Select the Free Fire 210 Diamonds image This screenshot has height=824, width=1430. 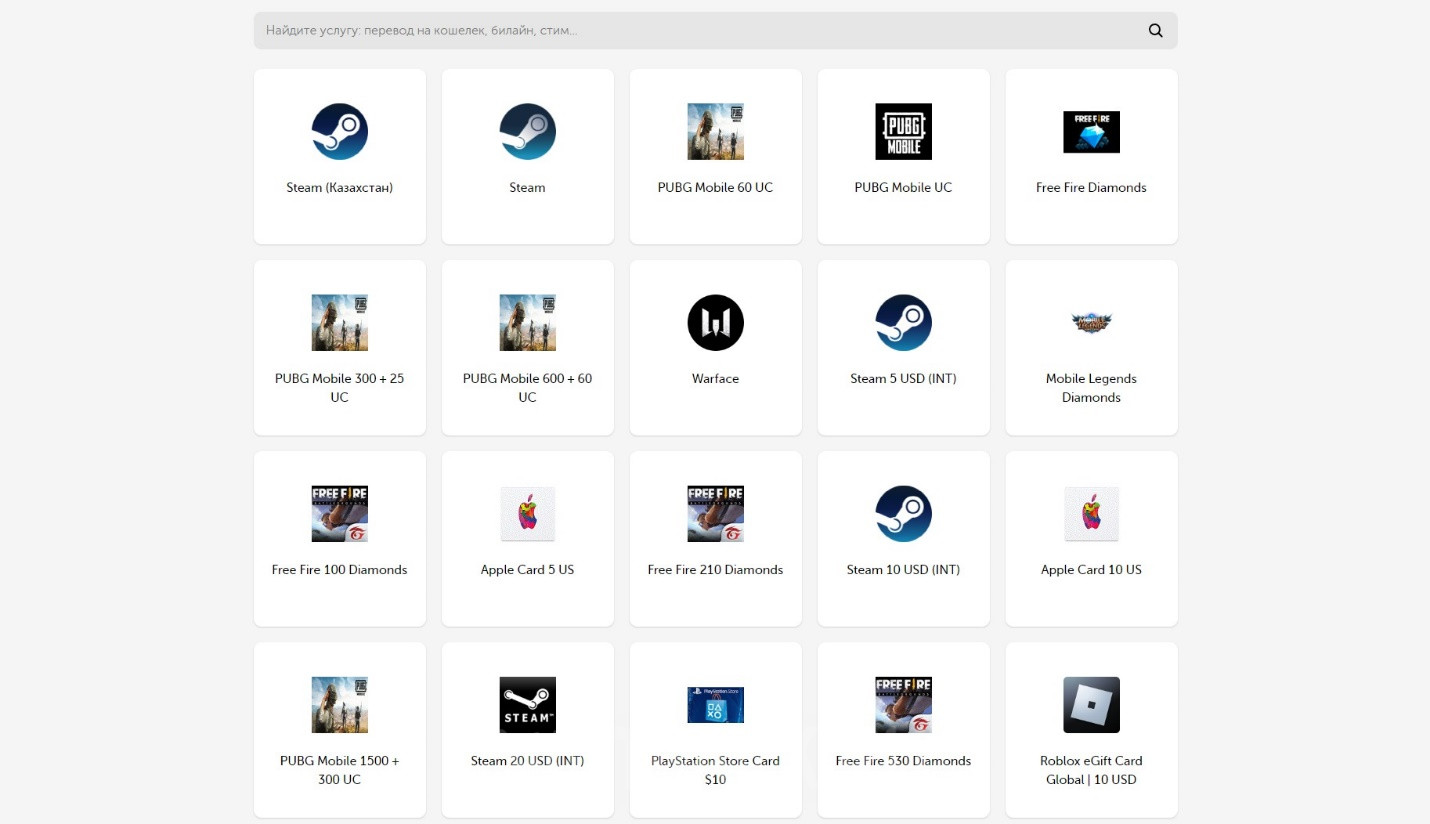(x=716, y=514)
